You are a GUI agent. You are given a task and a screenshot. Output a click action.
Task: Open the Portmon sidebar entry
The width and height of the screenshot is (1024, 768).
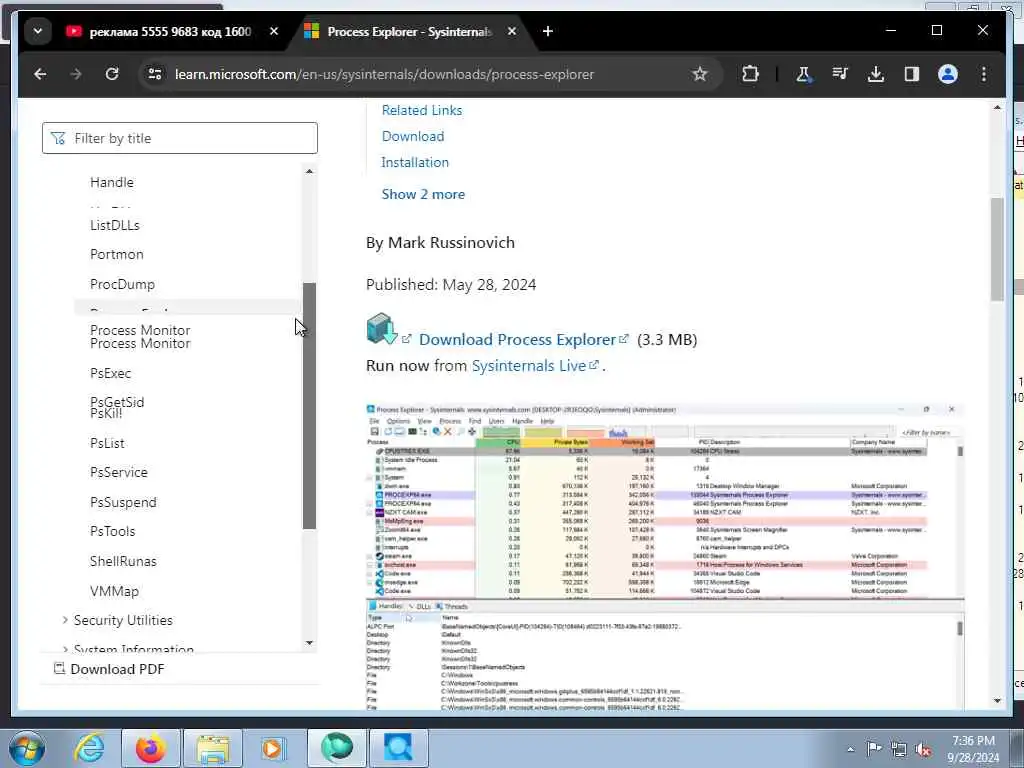point(117,255)
